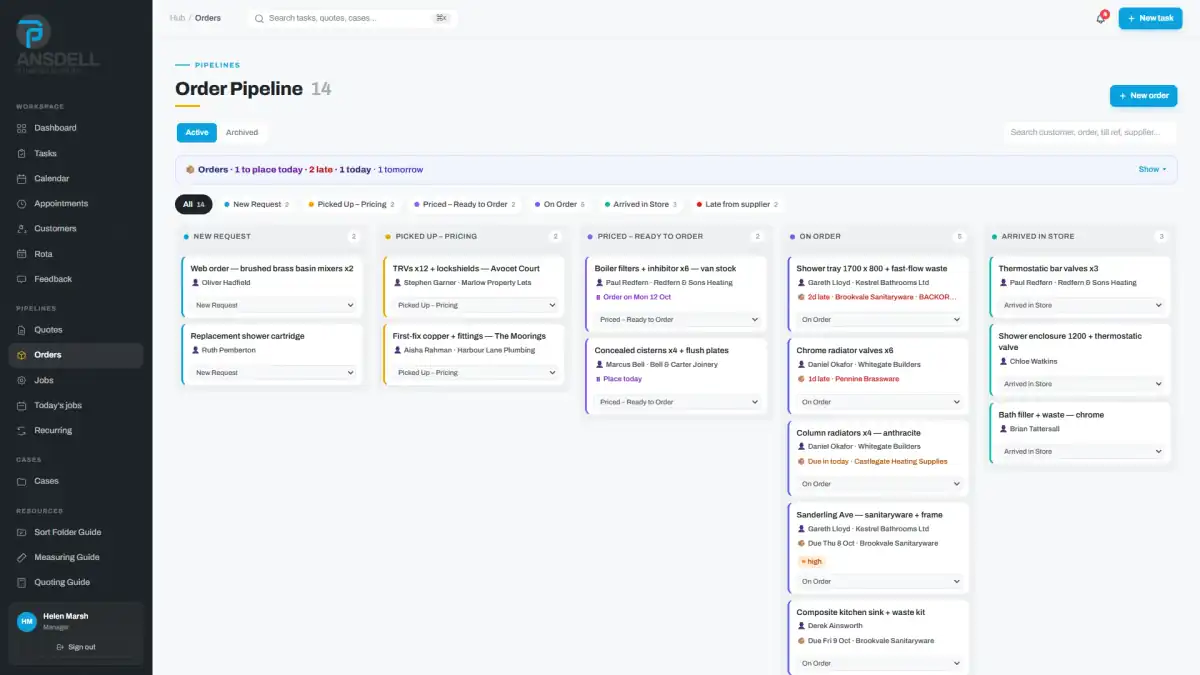Open status dropdown on Boiler filters card

pos(677,320)
